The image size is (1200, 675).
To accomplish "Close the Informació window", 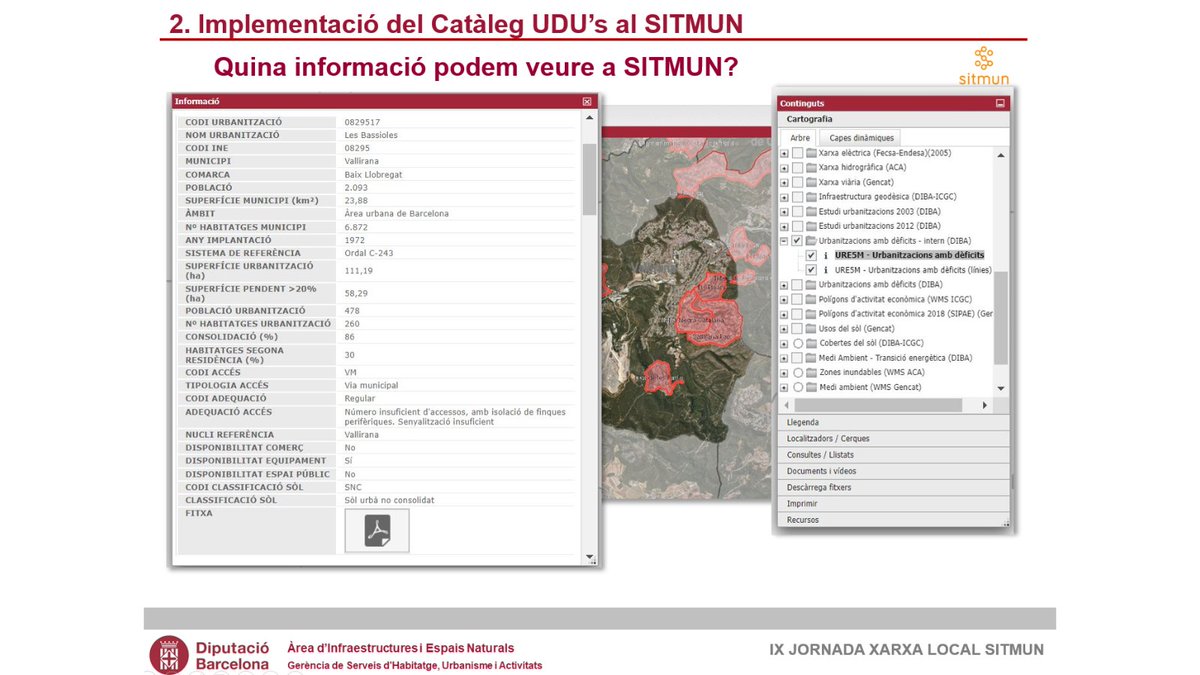I will point(587,101).
